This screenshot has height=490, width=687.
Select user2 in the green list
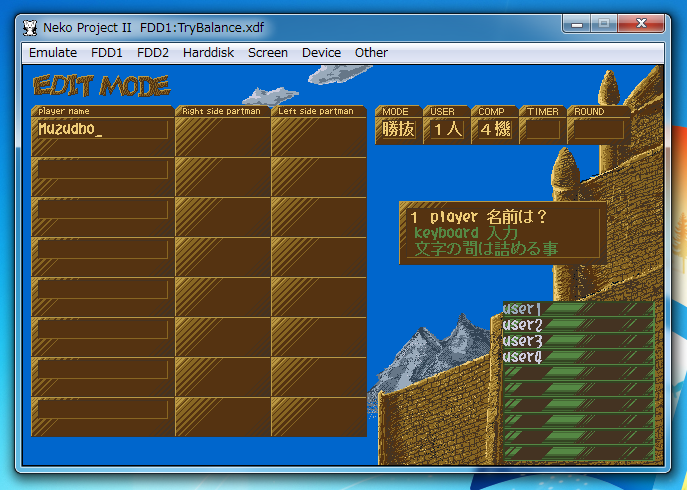pos(578,325)
